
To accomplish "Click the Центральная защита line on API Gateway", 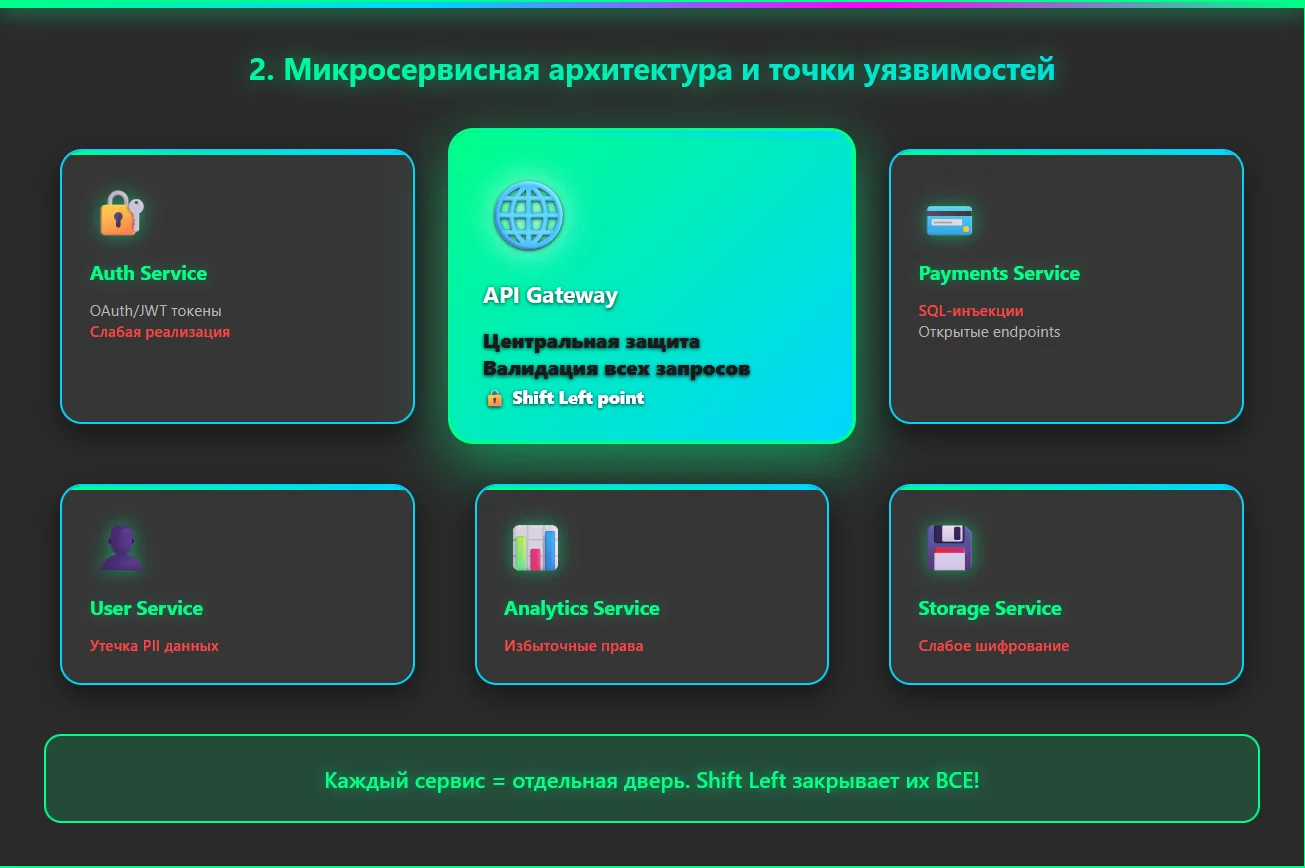I will [x=592, y=341].
